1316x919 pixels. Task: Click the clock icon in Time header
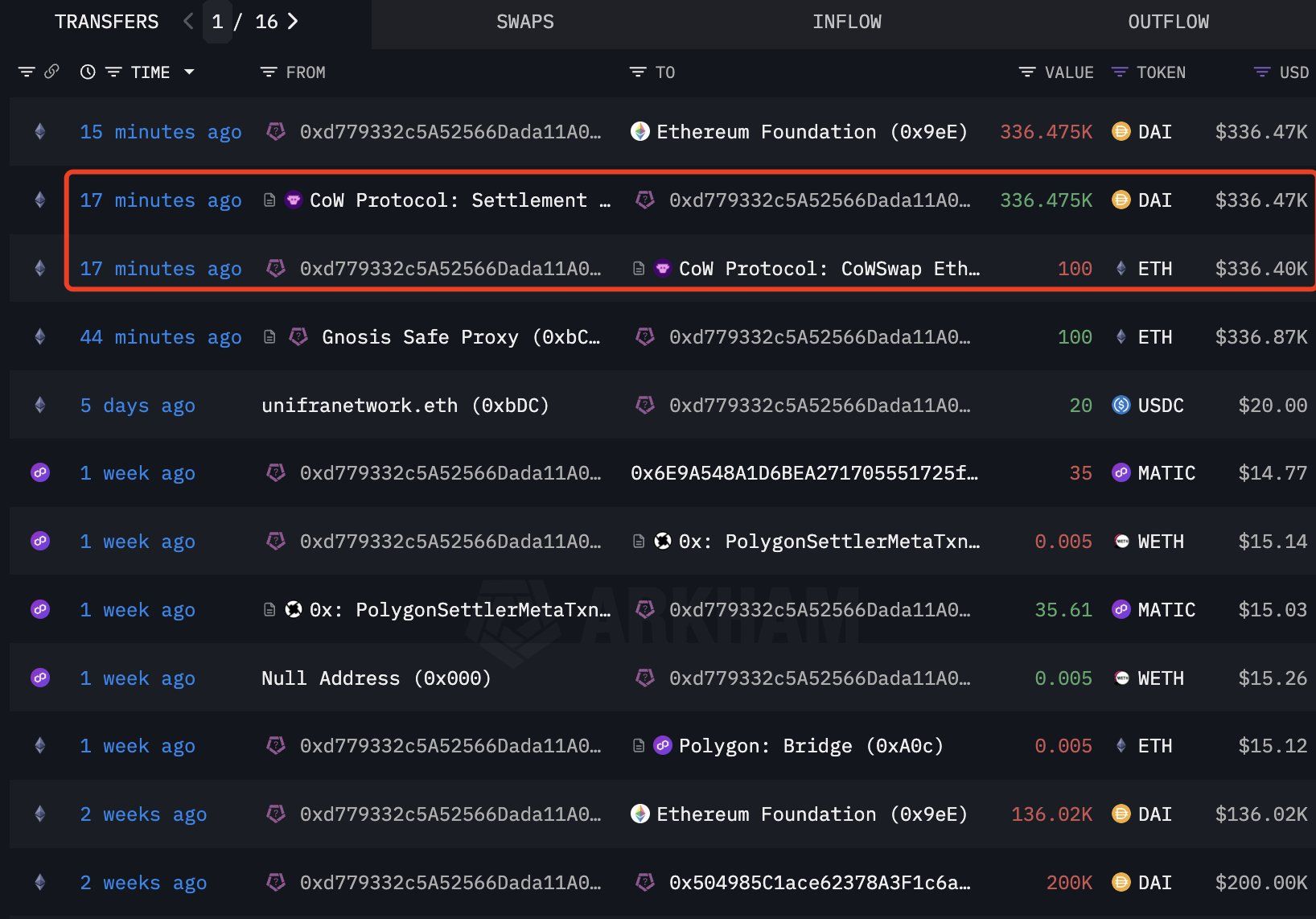(x=88, y=72)
